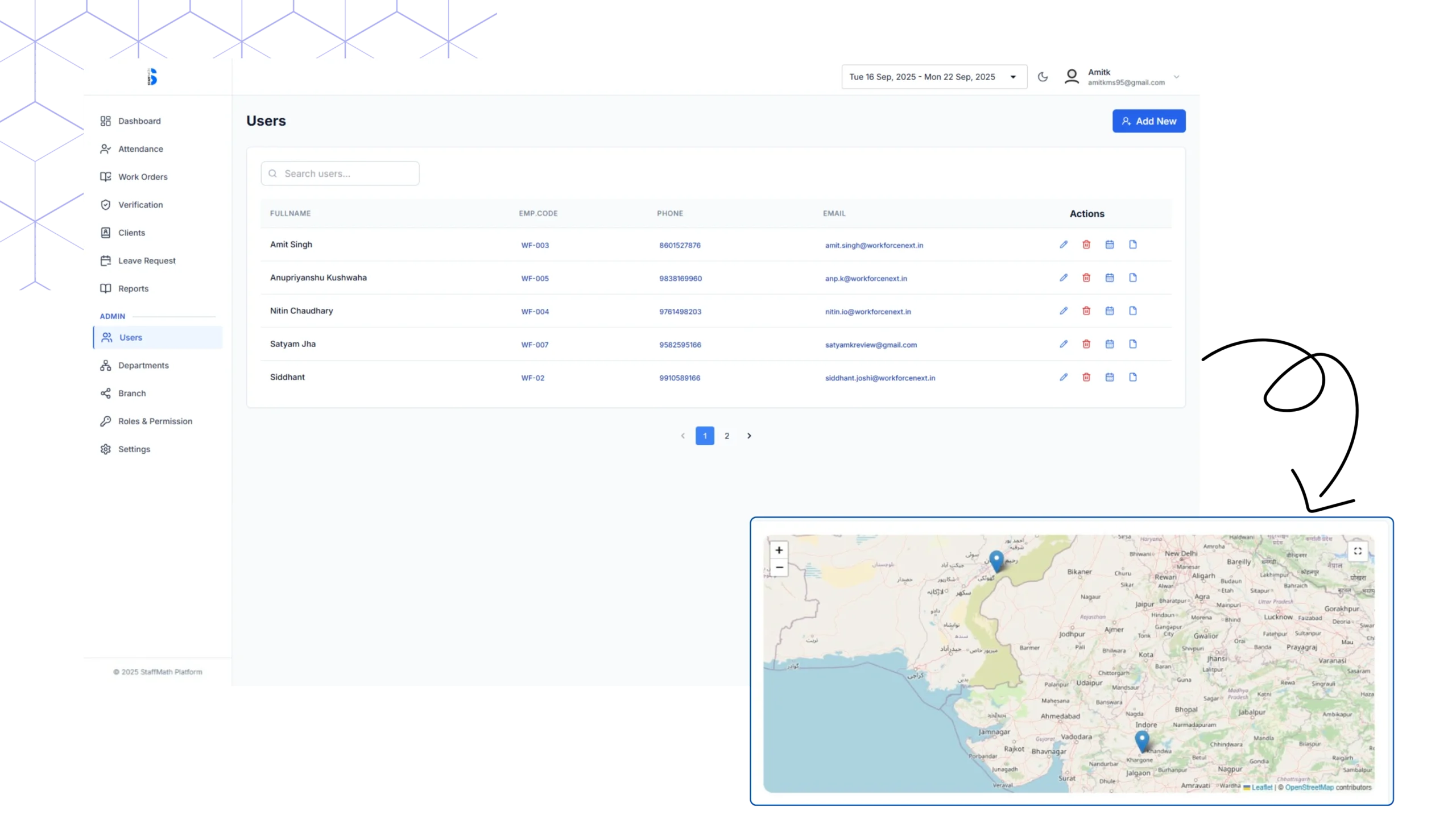Click the Siddhant name cell
This screenshot has width=1456, height=836.
pos(287,377)
